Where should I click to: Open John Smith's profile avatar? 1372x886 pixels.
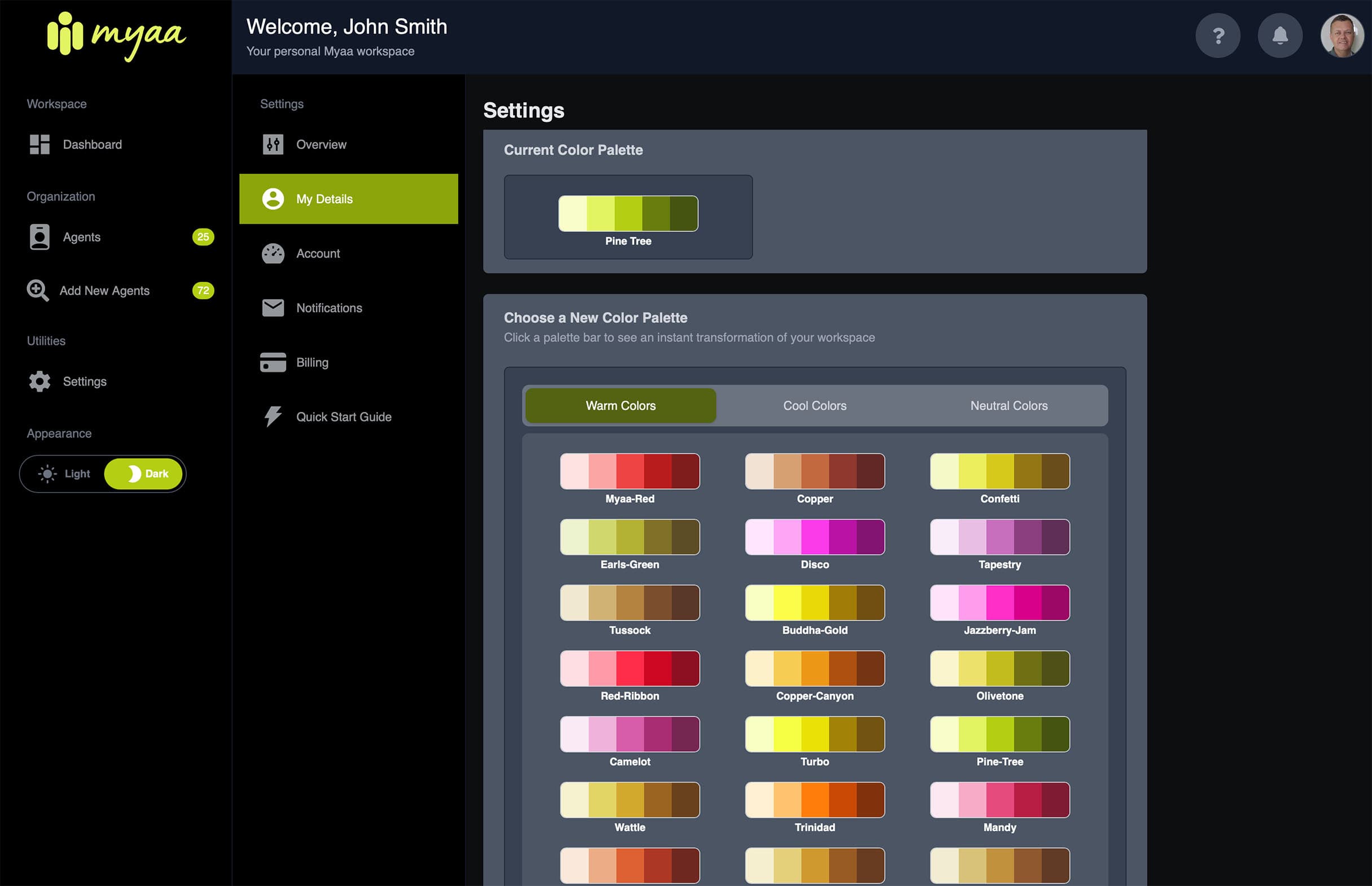[x=1342, y=36]
